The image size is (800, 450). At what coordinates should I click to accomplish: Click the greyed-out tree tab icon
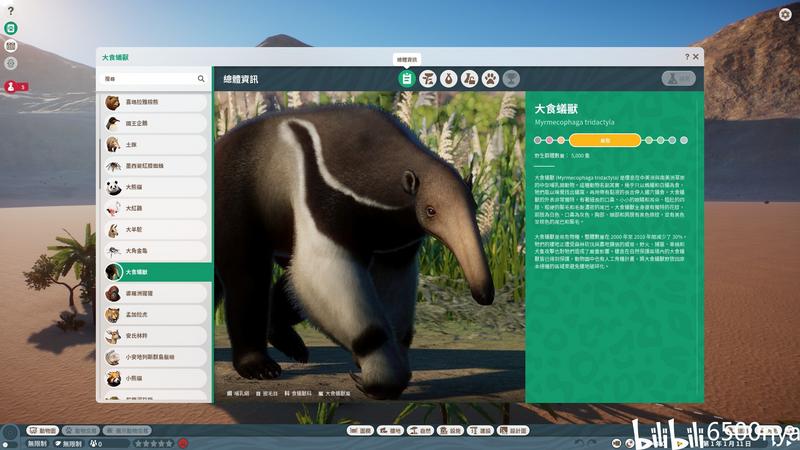[x=511, y=79]
